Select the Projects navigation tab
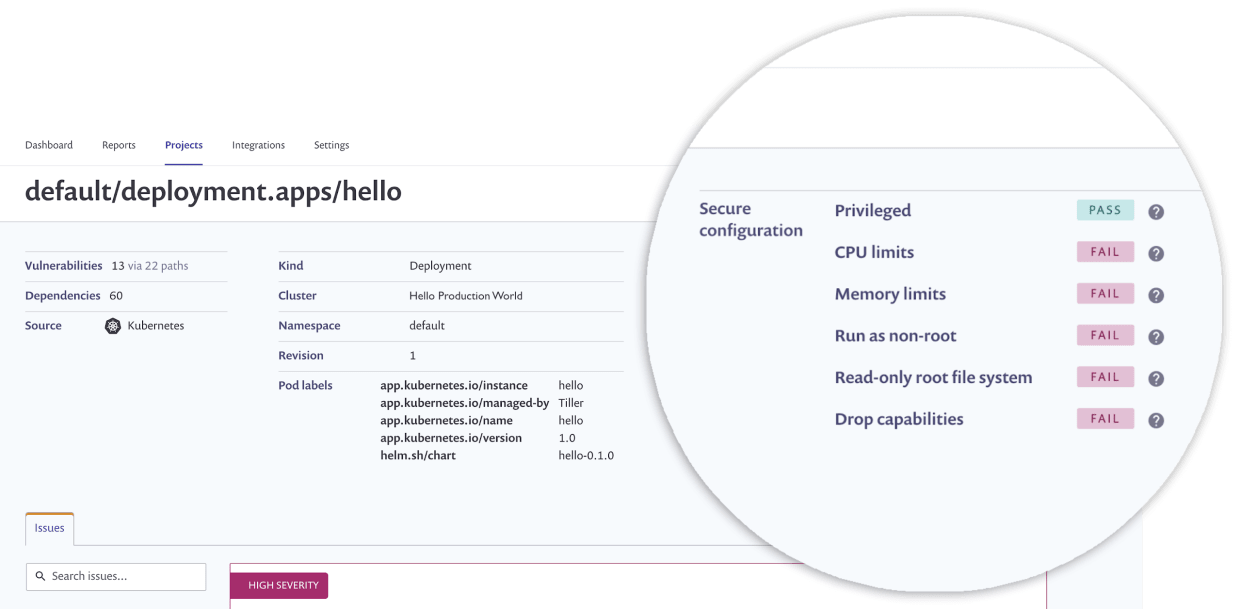1240x609 pixels. click(x=184, y=145)
